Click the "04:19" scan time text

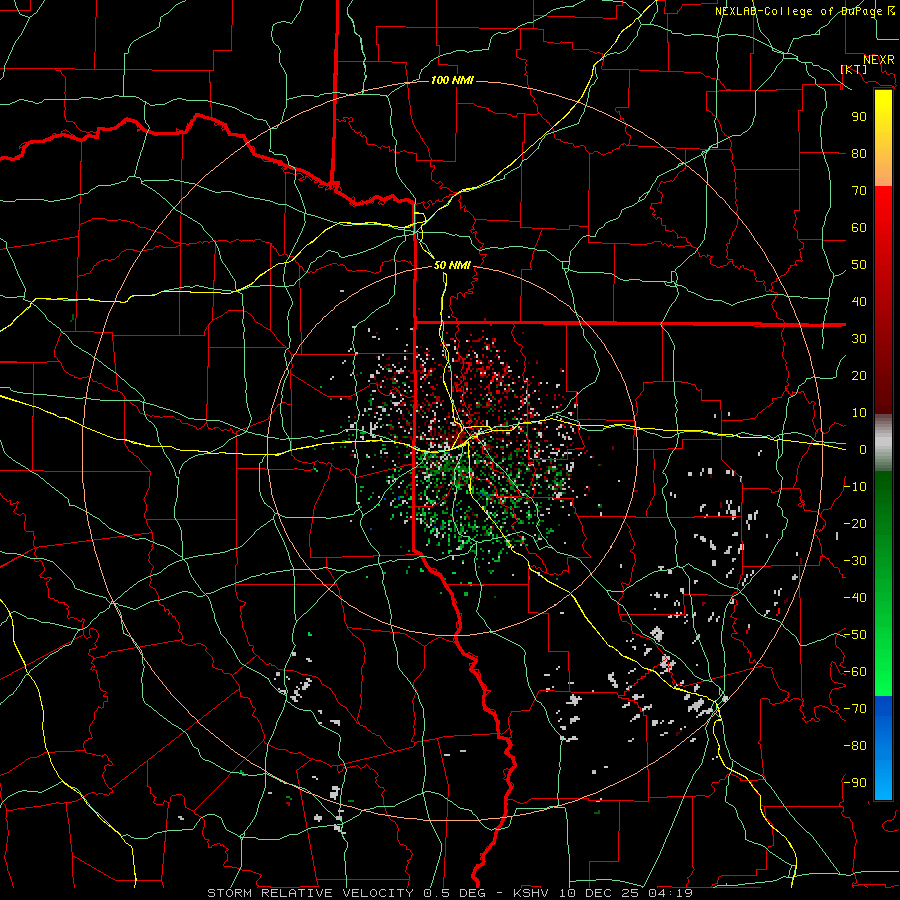[670, 893]
